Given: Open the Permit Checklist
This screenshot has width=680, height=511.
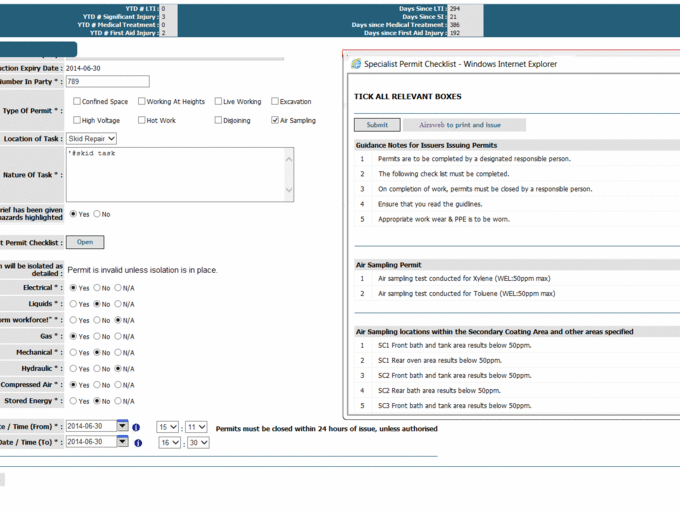Looking at the screenshot, I should 85,242.
